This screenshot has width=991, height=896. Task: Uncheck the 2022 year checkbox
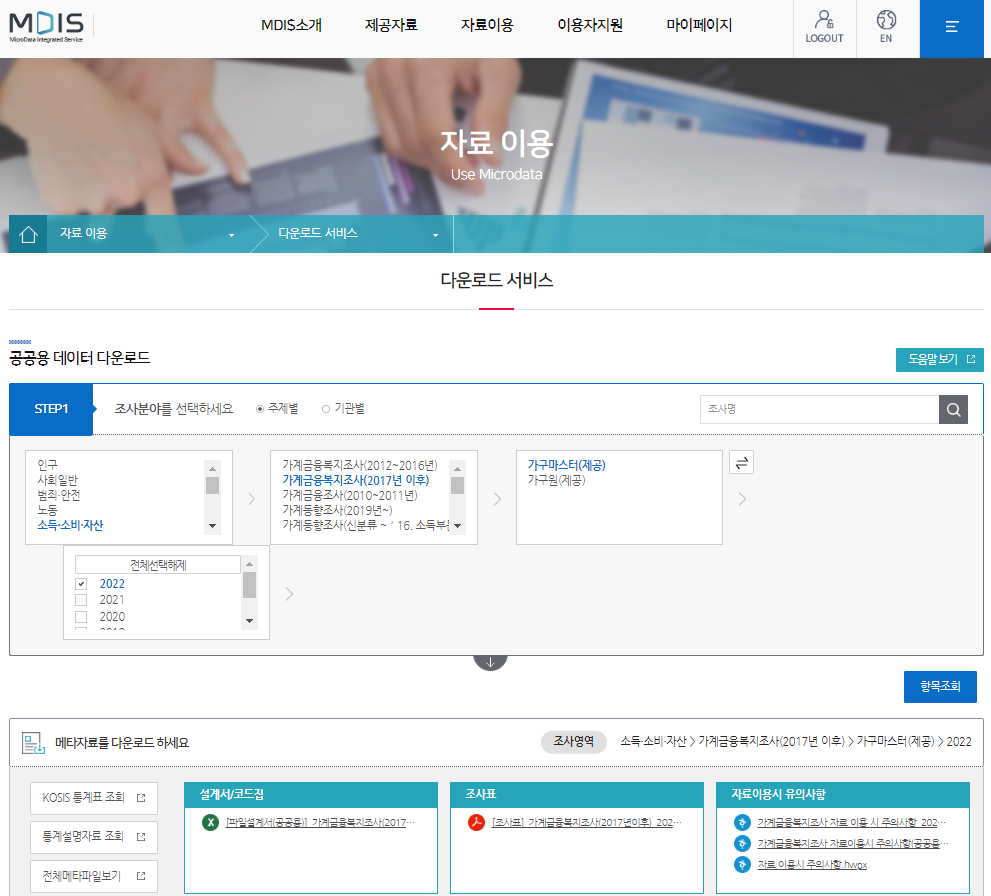(81, 583)
